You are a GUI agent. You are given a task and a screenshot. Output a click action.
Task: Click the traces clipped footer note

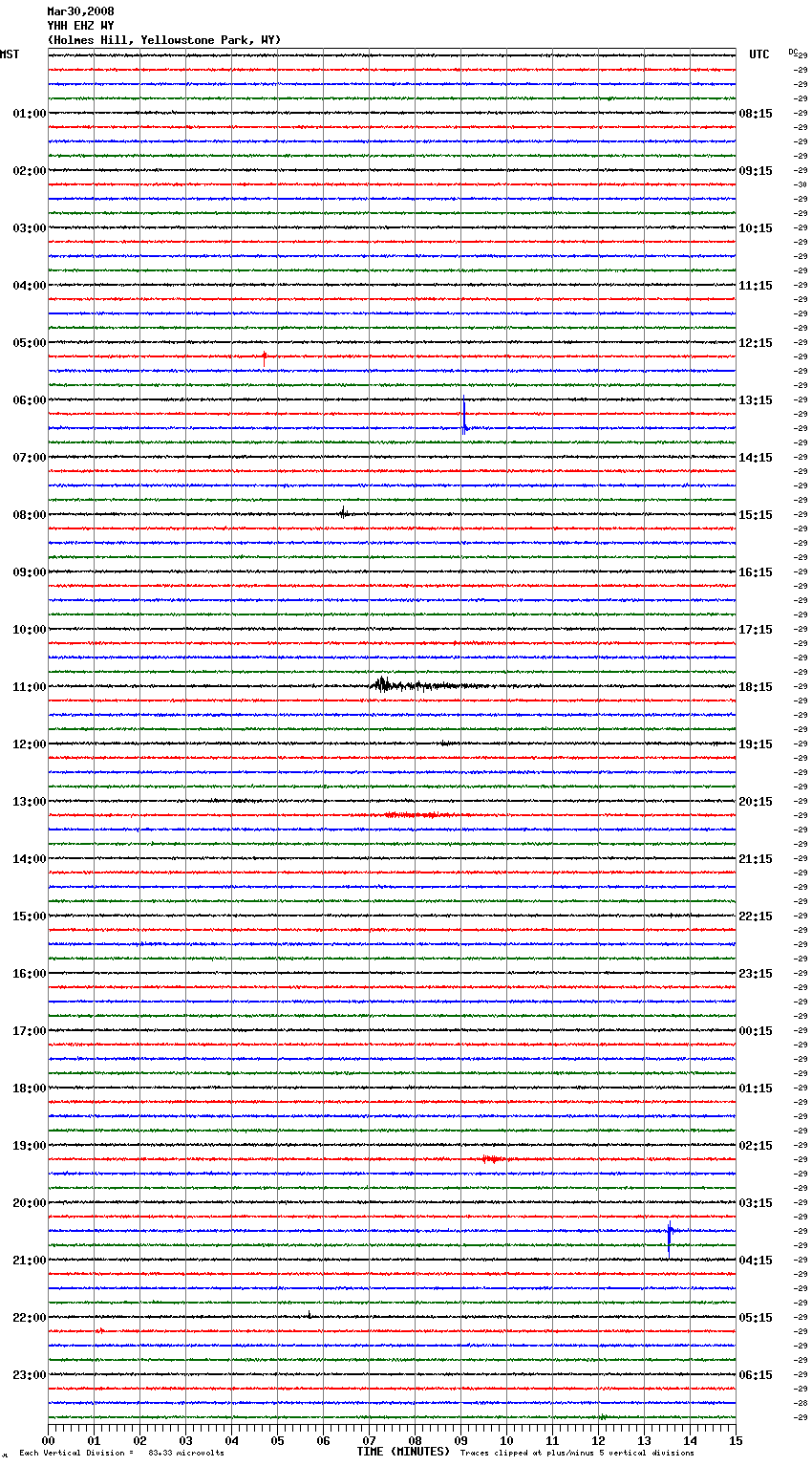tap(577, 1453)
